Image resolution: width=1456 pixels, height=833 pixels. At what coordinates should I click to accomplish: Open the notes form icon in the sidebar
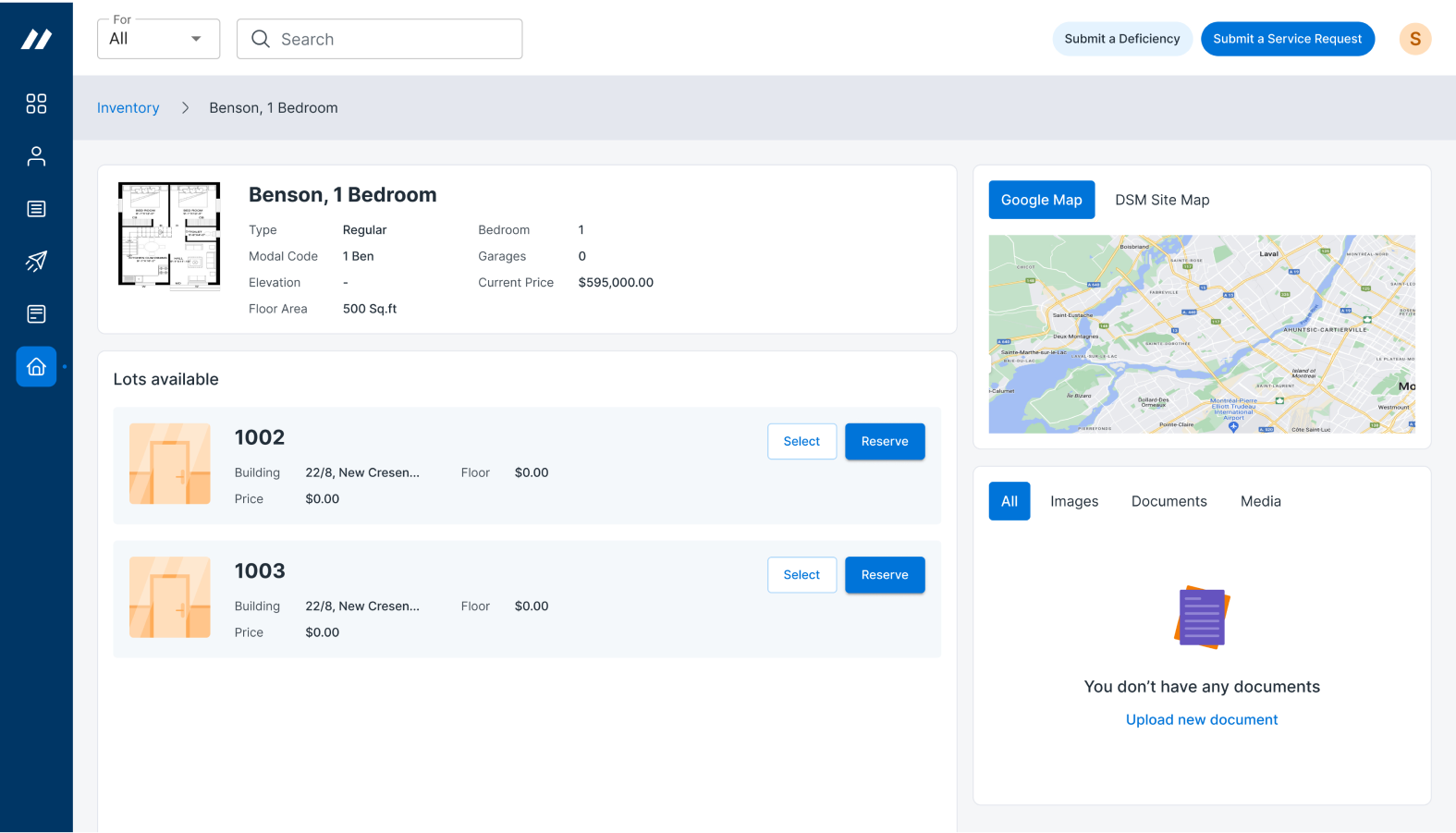click(x=36, y=314)
